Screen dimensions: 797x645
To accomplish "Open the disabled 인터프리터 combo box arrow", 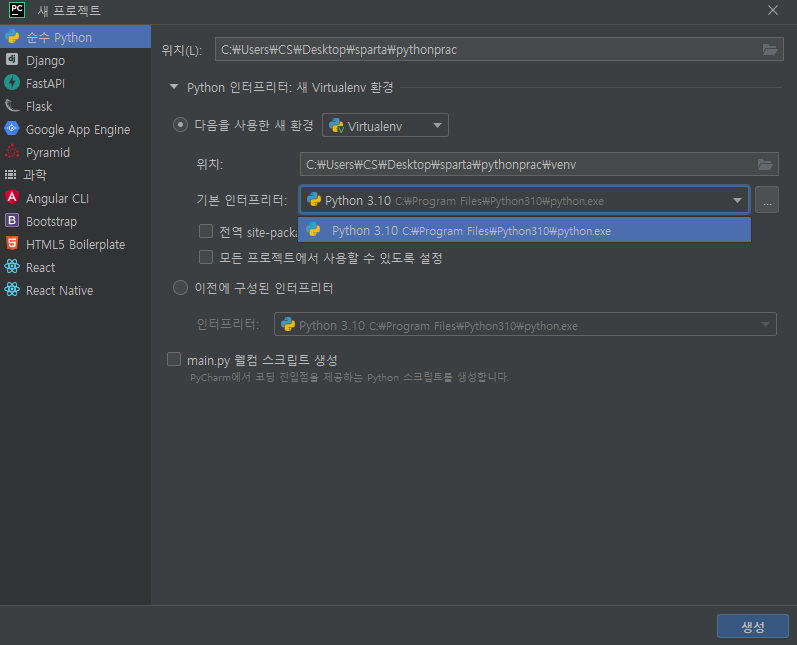I will tap(765, 324).
